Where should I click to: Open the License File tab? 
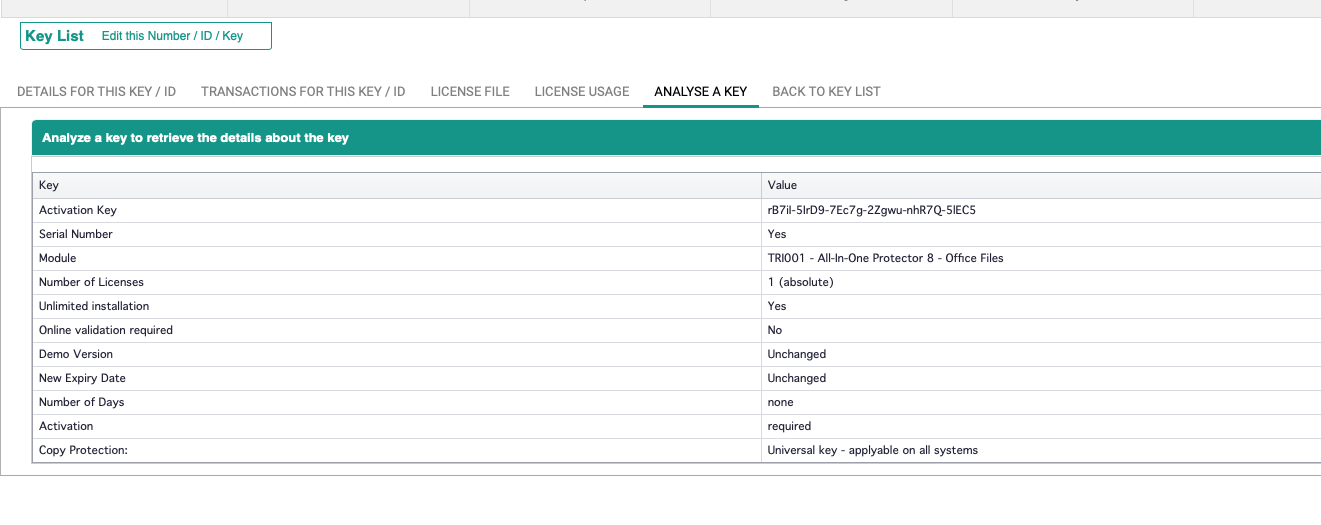tap(470, 91)
